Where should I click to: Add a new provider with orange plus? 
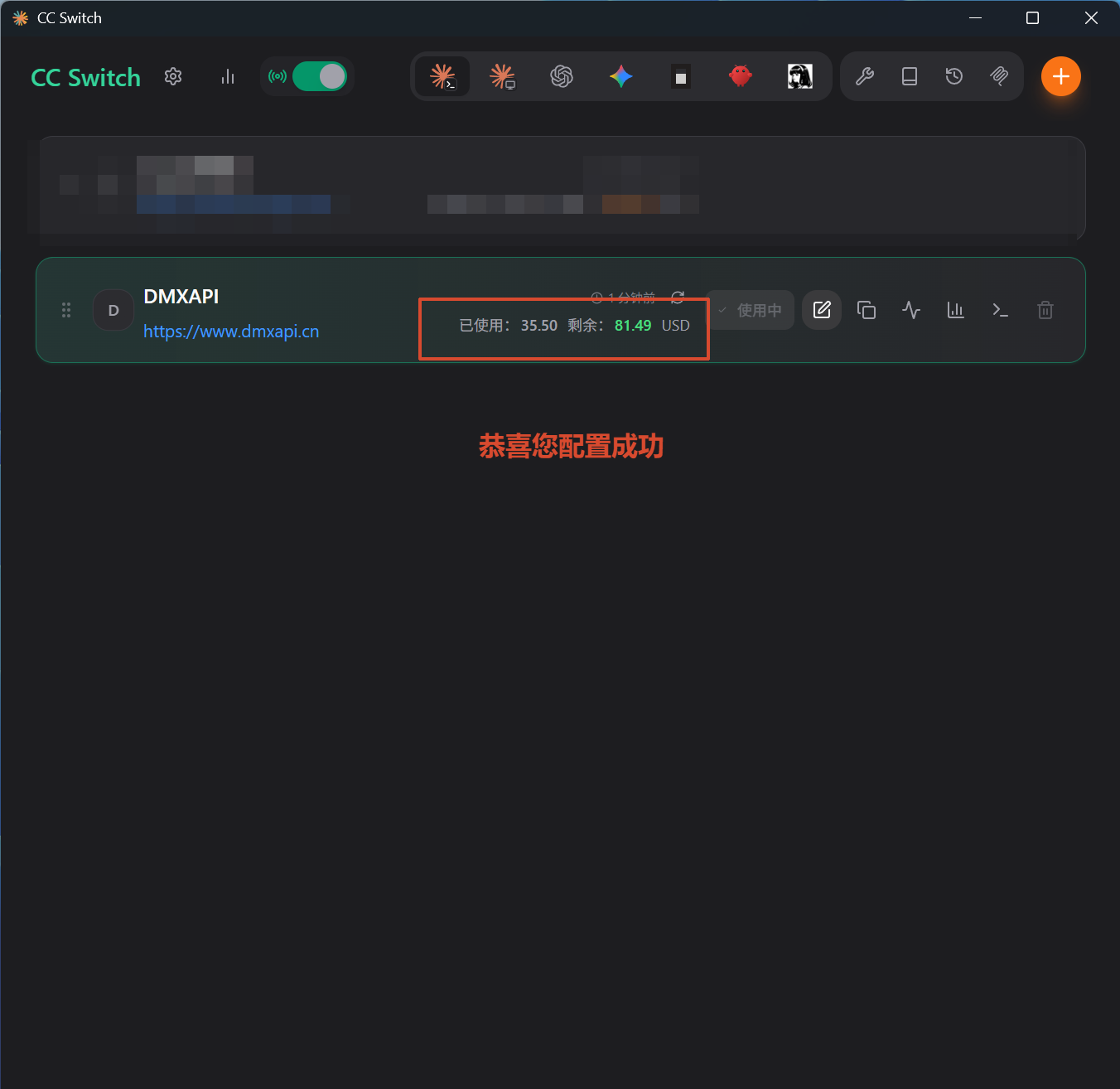tap(1061, 76)
